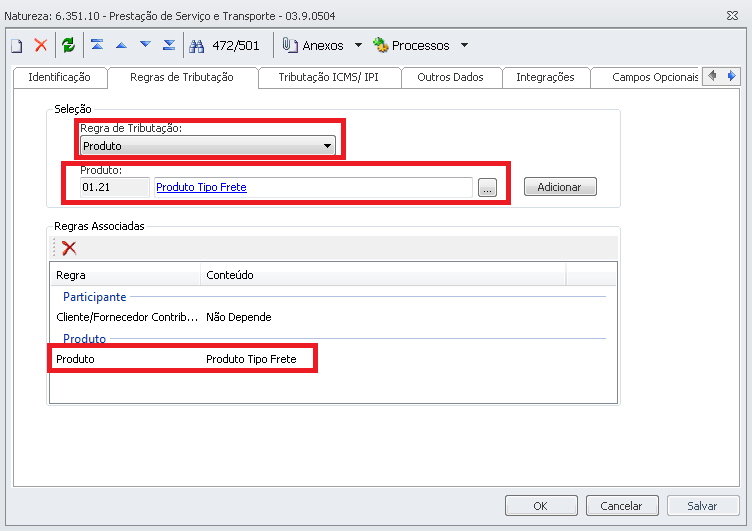Open the Produto Tipo Frete link
This screenshot has width=752, height=532.
201,187
